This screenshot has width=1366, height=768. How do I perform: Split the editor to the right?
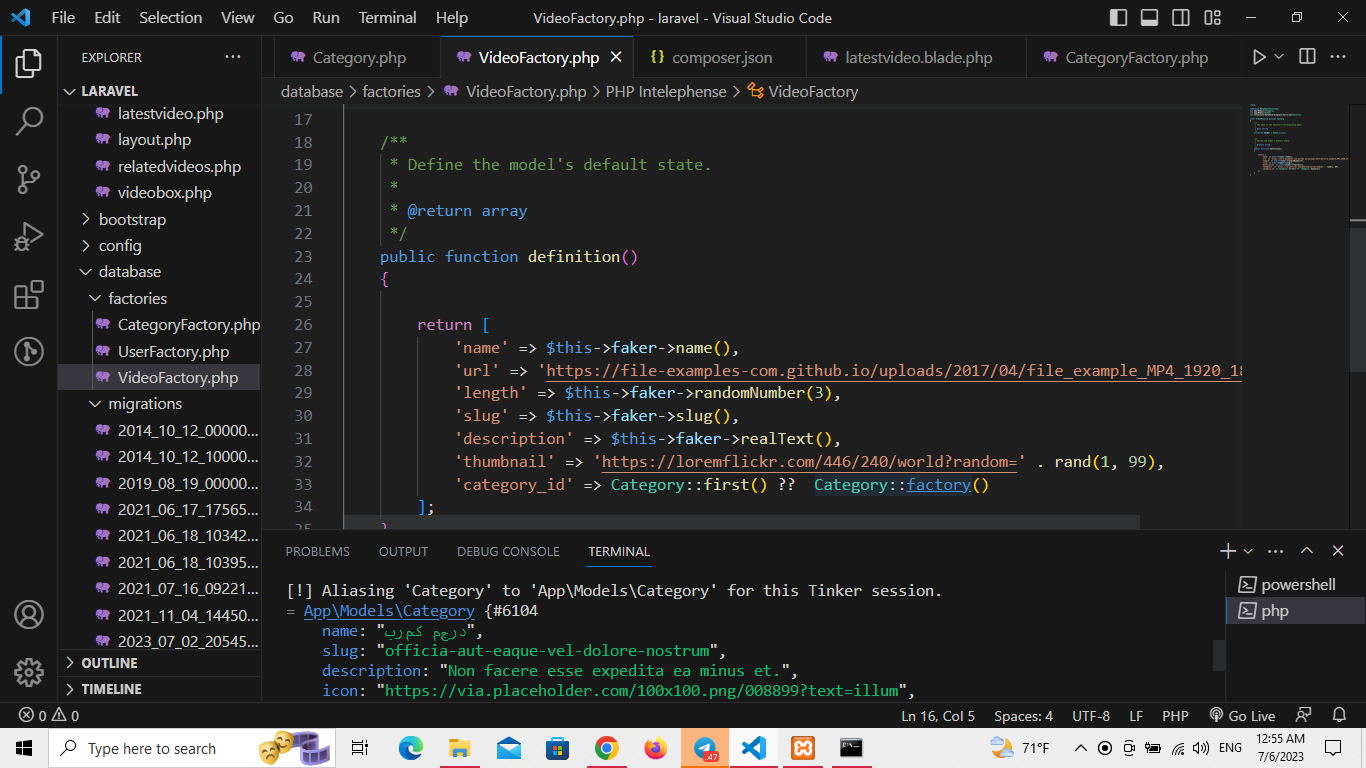[1306, 57]
